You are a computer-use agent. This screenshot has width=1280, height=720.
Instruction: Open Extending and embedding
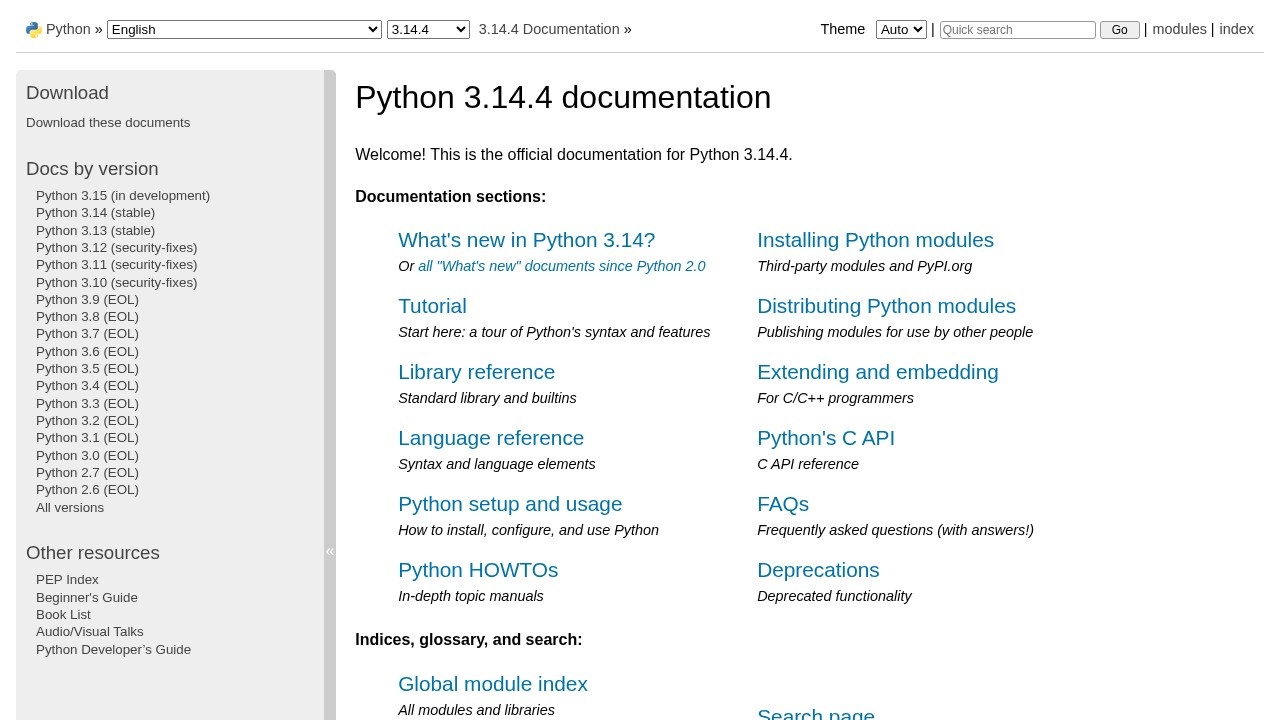tap(877, 372)
